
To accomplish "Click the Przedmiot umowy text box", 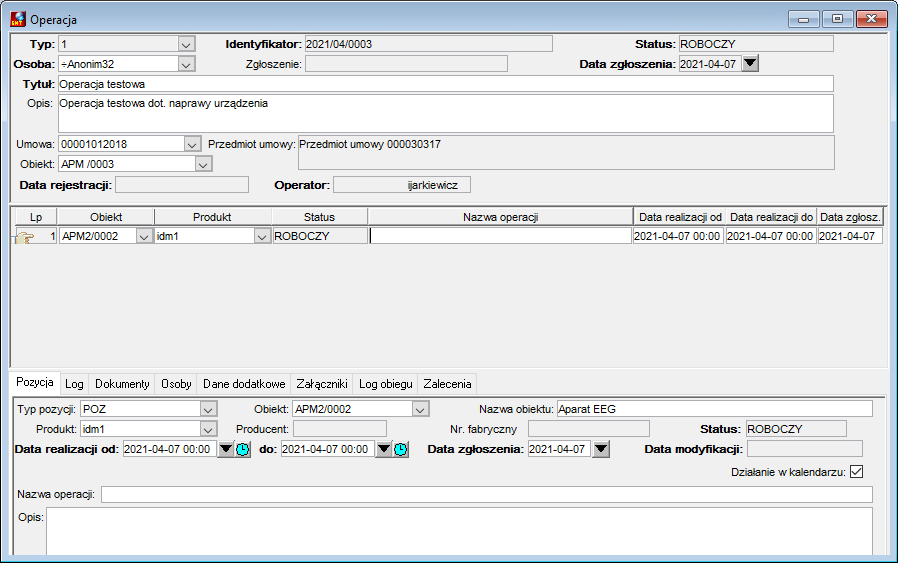I will (566, 153).
